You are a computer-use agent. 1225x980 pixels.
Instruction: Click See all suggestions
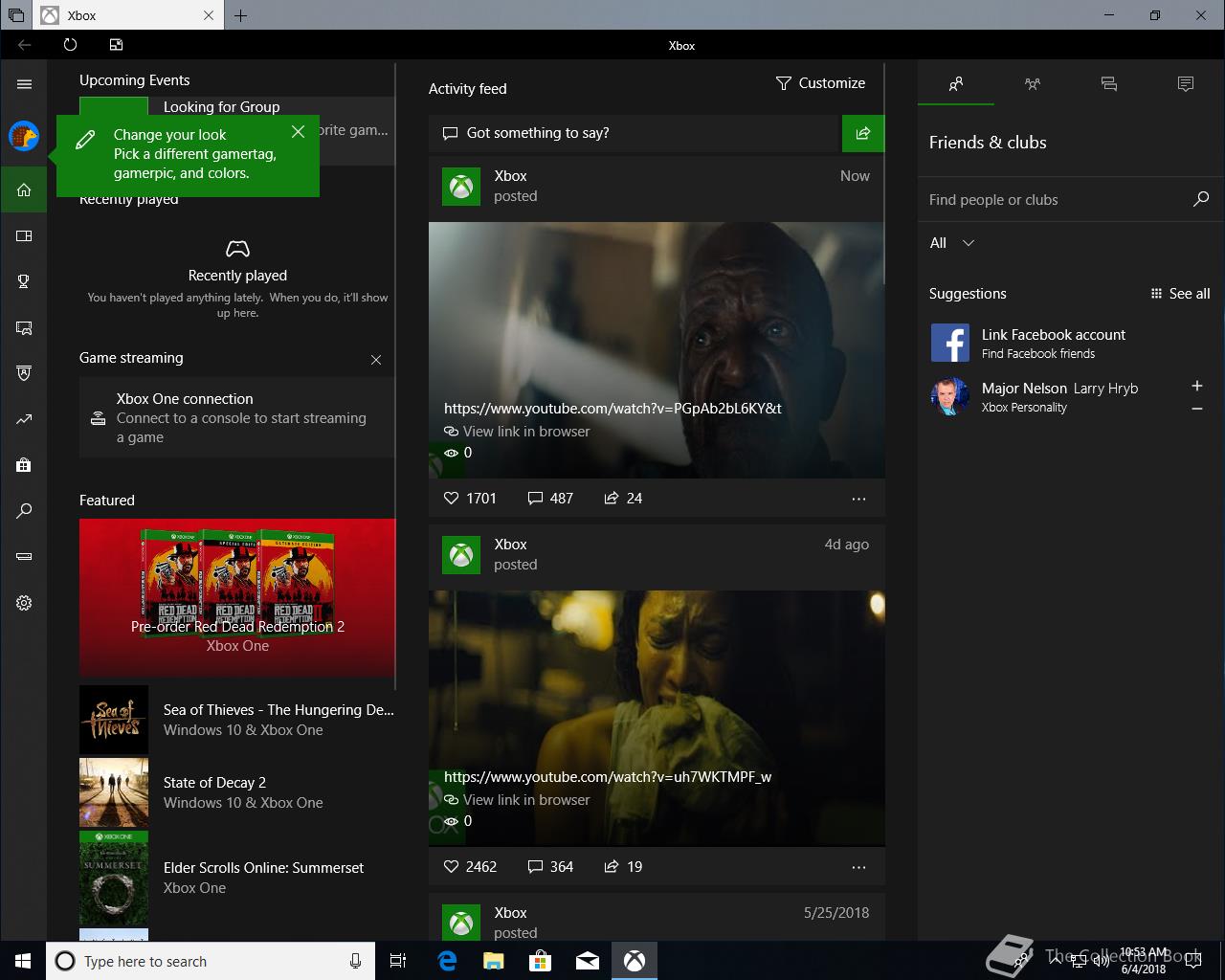(x=1180, y=294)
